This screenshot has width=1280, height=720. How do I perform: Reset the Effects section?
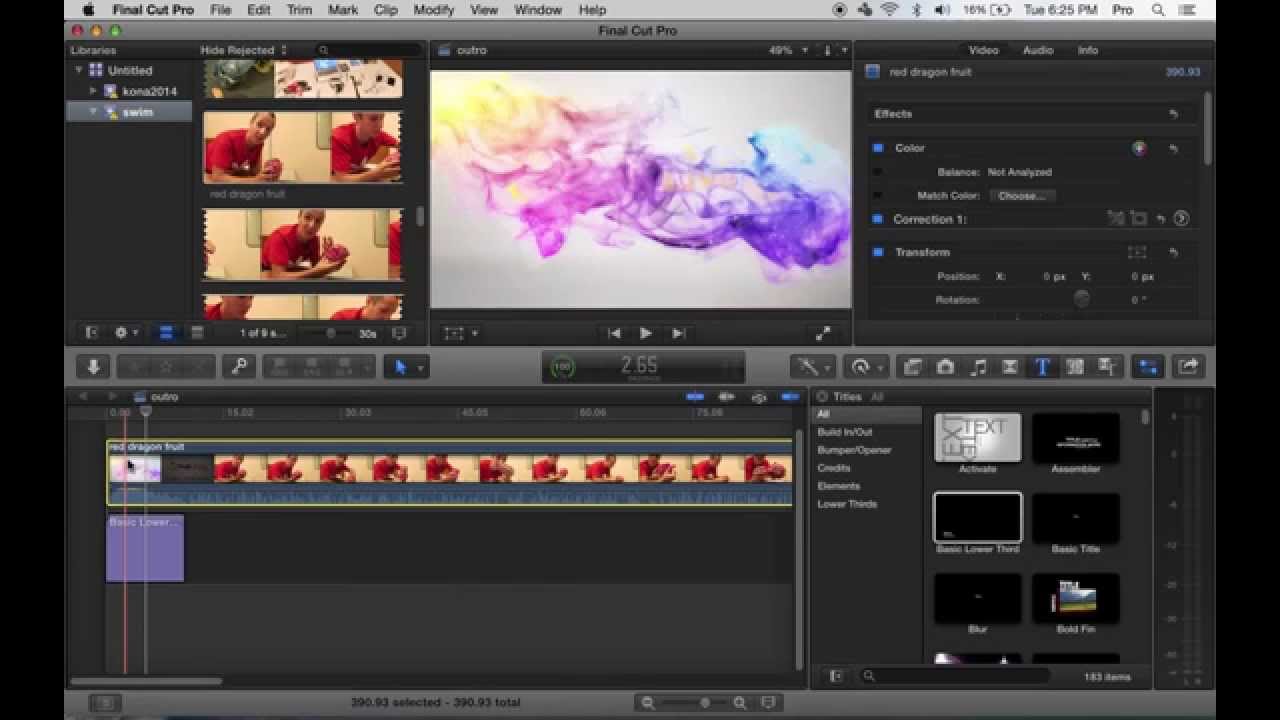coord(1174,114)
